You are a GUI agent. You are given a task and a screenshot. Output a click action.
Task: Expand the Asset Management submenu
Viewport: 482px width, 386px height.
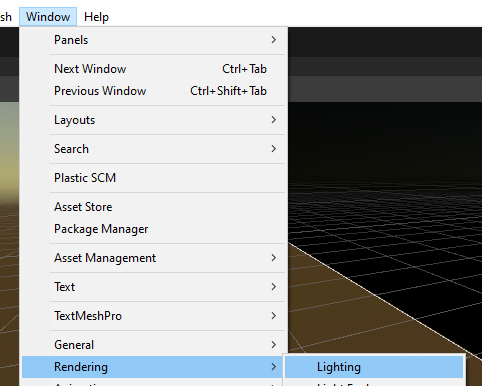coord(154,258)
